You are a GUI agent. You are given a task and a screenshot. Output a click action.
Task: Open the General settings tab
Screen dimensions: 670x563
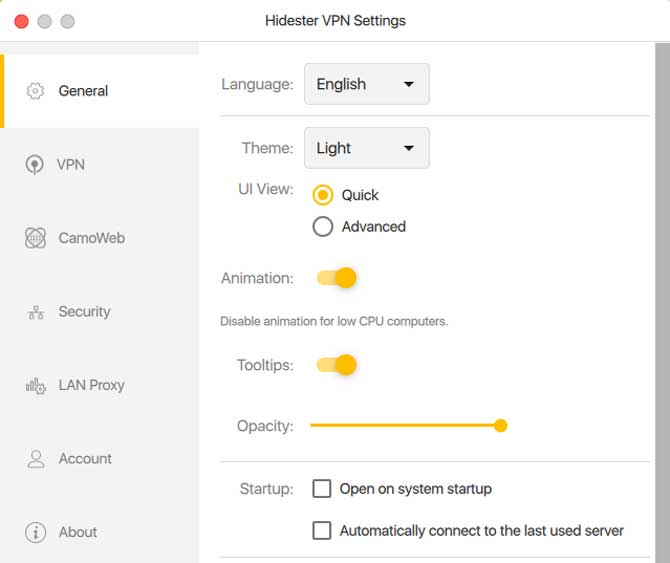[100, 91]
